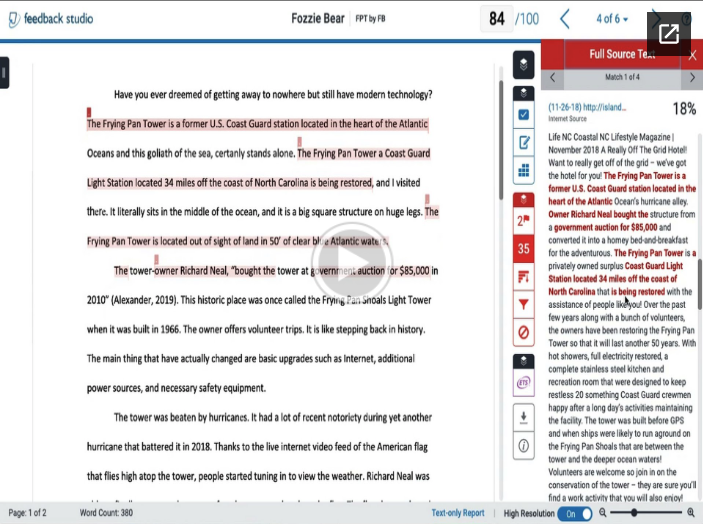Close the Full Source Text panel
This screenshot has height=524, width=703.
(x=692, y=55)
